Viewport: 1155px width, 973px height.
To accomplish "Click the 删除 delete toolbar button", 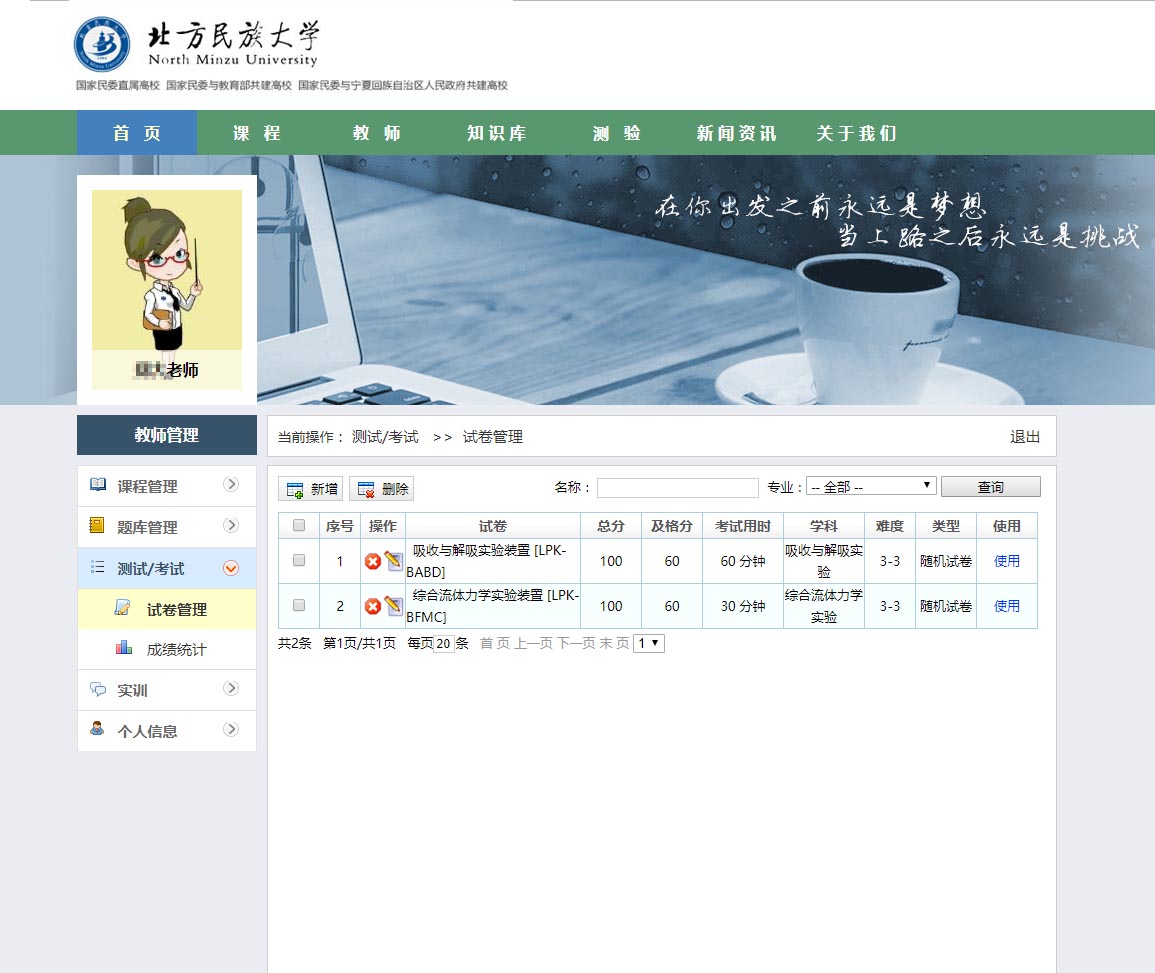I will click(x=381, y=489).
